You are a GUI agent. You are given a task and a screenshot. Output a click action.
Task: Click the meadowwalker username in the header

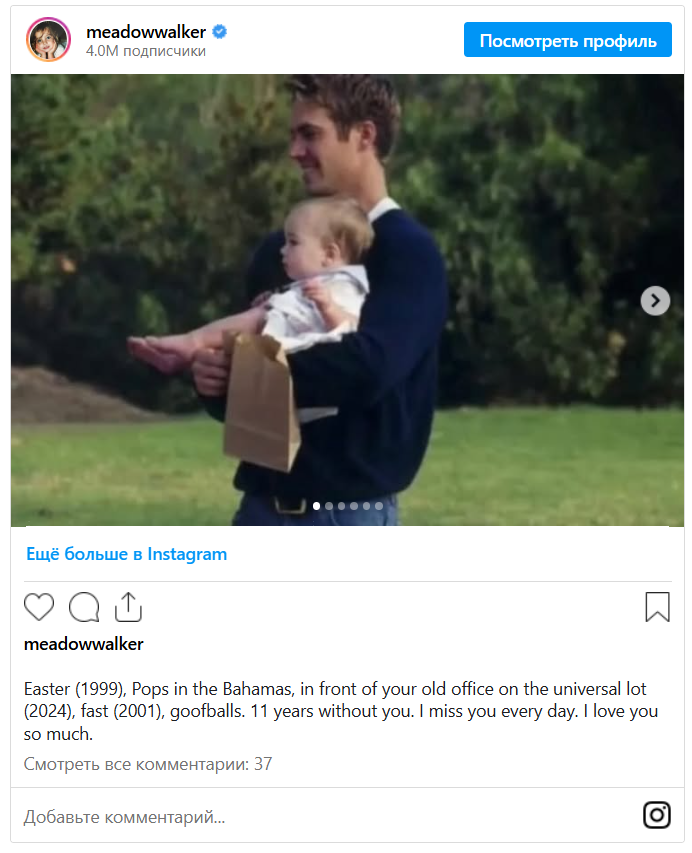tap(146, 32)
